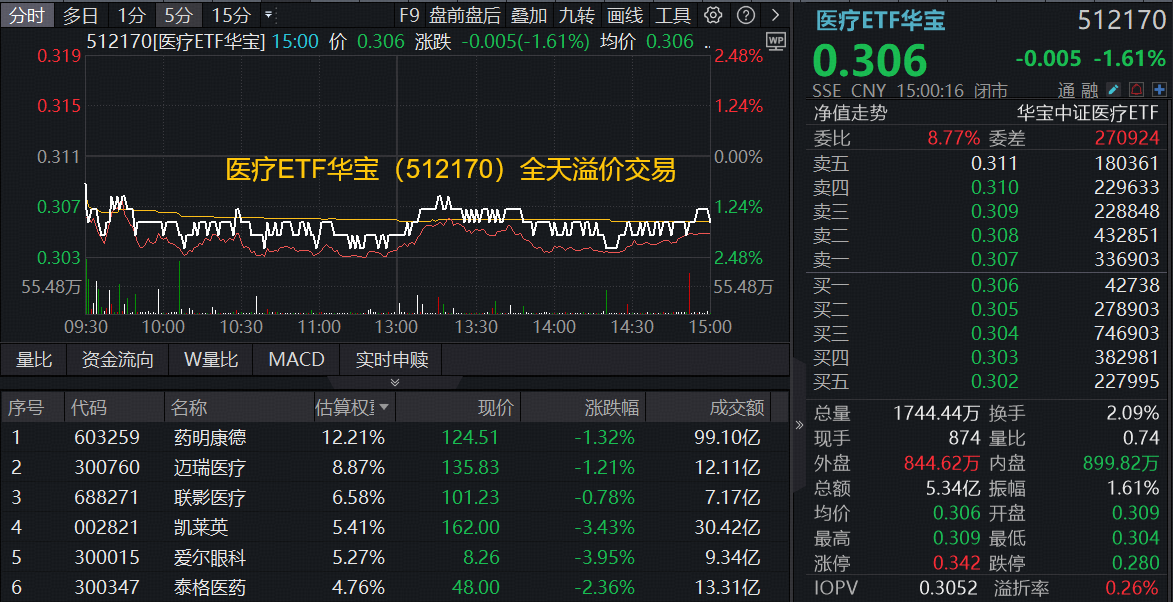Click the 溢折率 value 0.26%

point(1133,588)
